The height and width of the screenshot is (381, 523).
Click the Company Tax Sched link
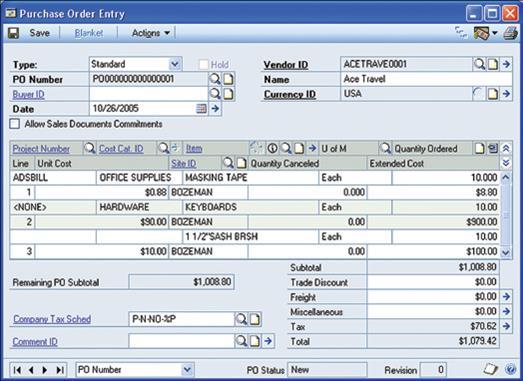(x=52, y=319)
